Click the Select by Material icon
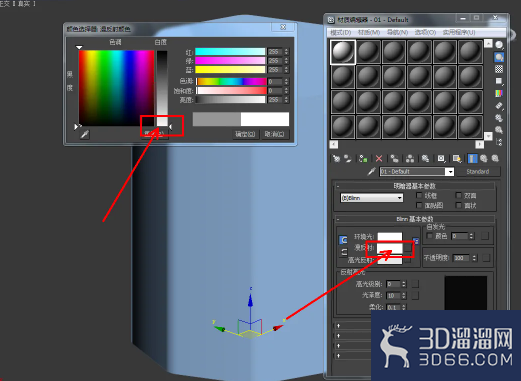The width and height of the screenshot is (521, 381). click(499, 130)
